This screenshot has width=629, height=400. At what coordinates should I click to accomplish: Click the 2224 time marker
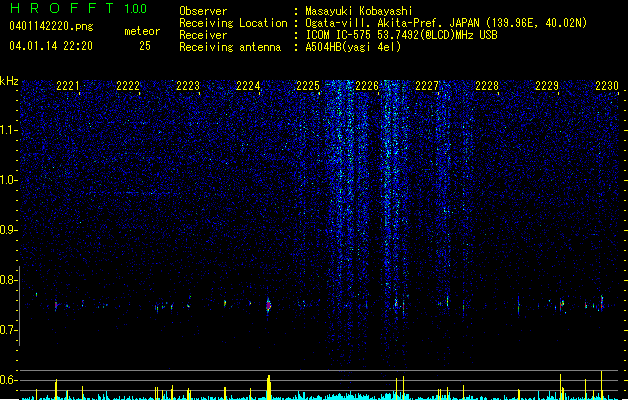248,86
